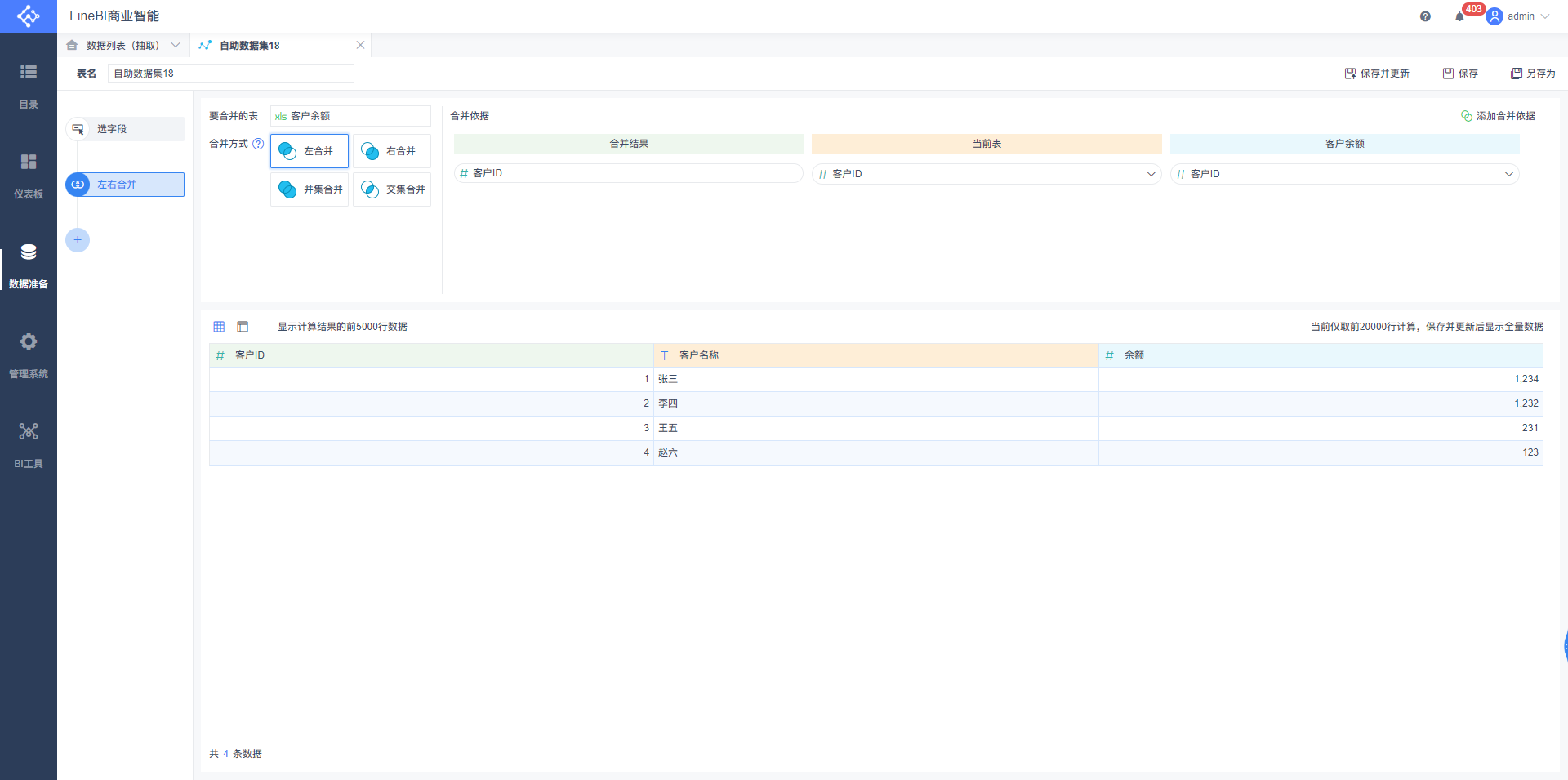Click 保存并更新 button

[x=1377, y=74]
